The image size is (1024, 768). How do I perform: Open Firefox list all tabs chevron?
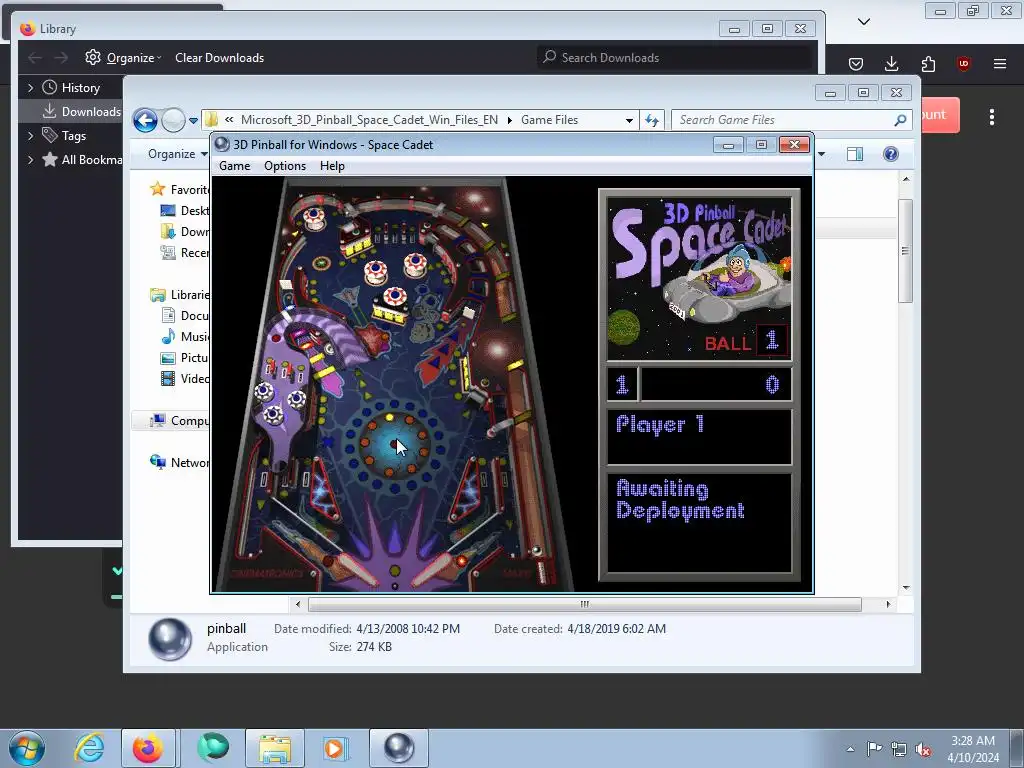pos(864,22)
